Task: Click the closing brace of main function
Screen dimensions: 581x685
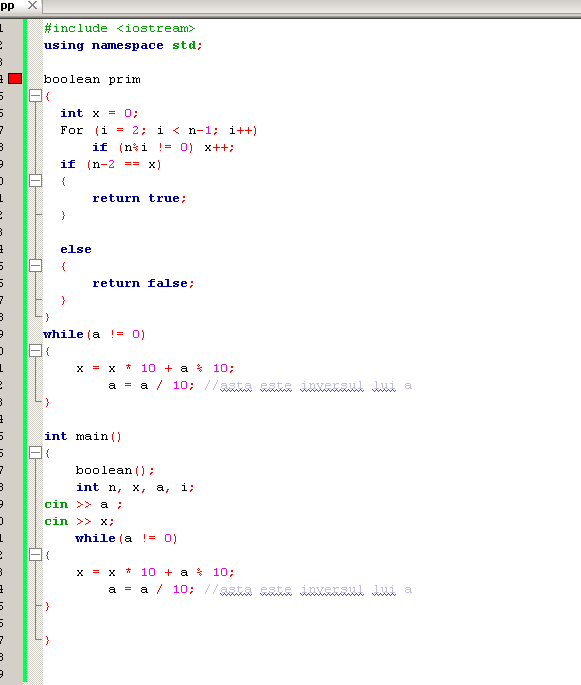Action: [x=47, y=640]
